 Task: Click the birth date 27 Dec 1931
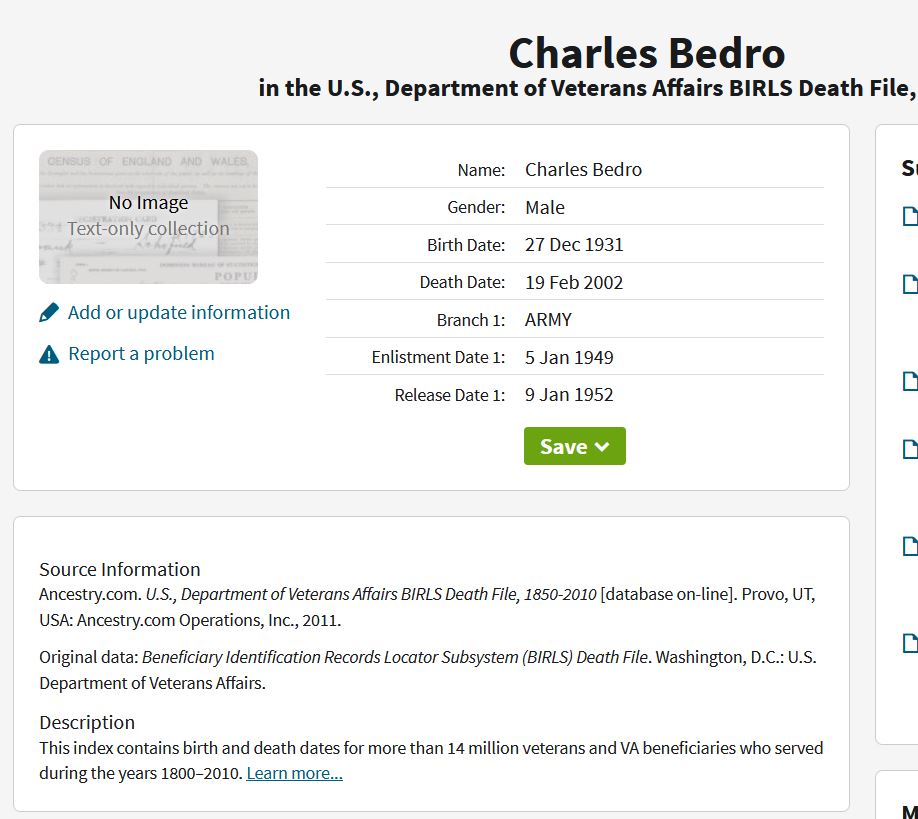574,245
